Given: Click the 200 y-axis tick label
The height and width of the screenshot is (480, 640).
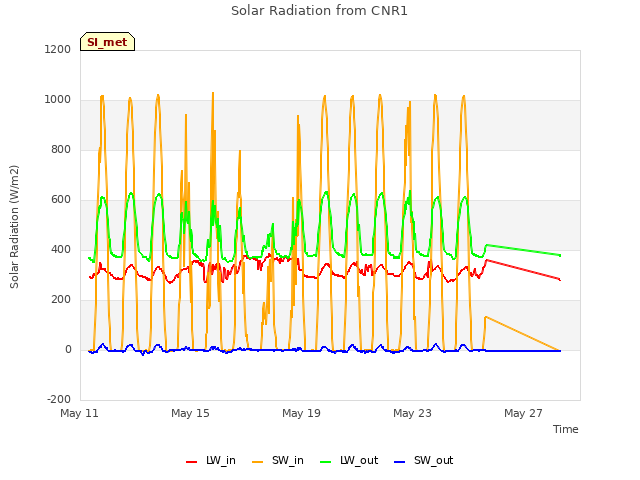Looking at the screenshot, I should [61, 300].
